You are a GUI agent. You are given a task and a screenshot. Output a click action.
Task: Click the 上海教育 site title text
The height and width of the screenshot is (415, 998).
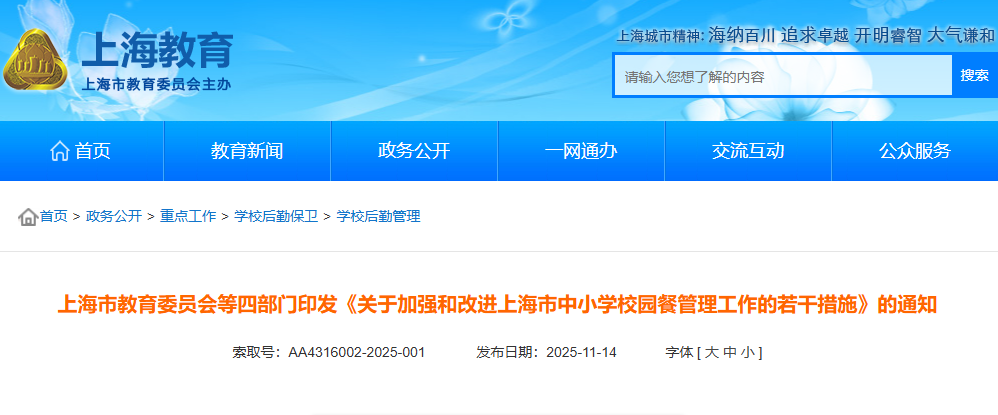[x=158, y=50]
